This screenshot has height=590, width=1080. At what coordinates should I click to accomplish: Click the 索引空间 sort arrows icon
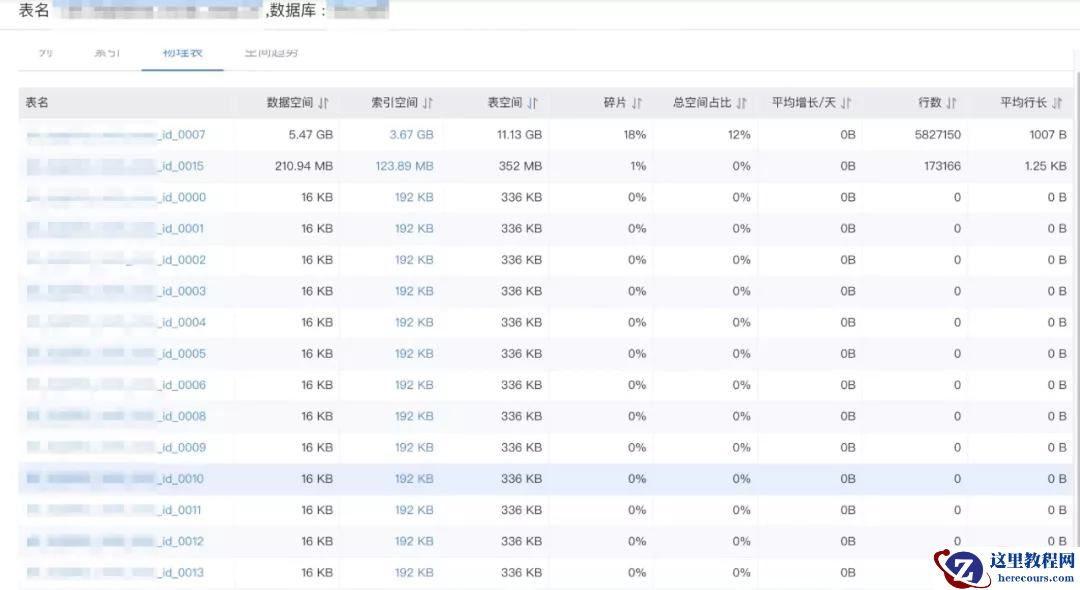coord(428,103)
